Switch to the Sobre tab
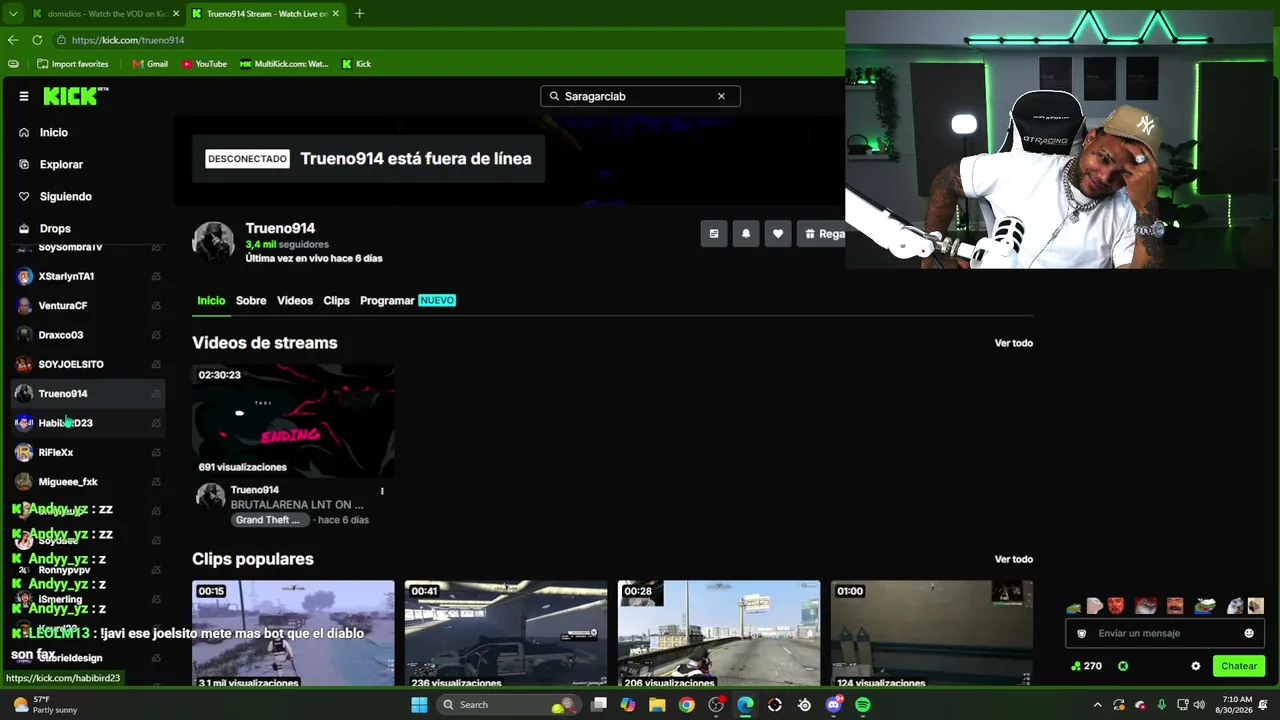This screenshot has width=1280, height=720. pos(251,300)
